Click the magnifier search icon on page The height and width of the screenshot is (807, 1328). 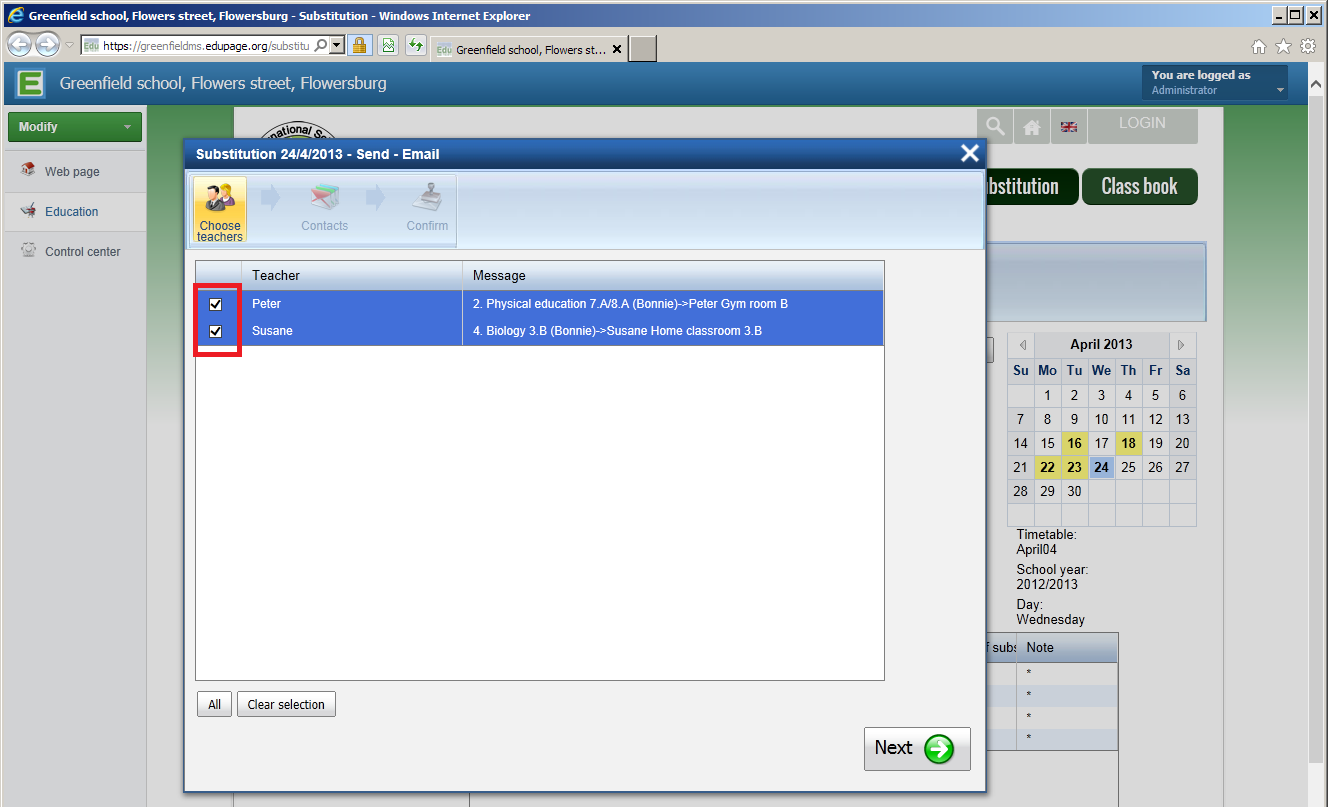[x=994, y=126]
